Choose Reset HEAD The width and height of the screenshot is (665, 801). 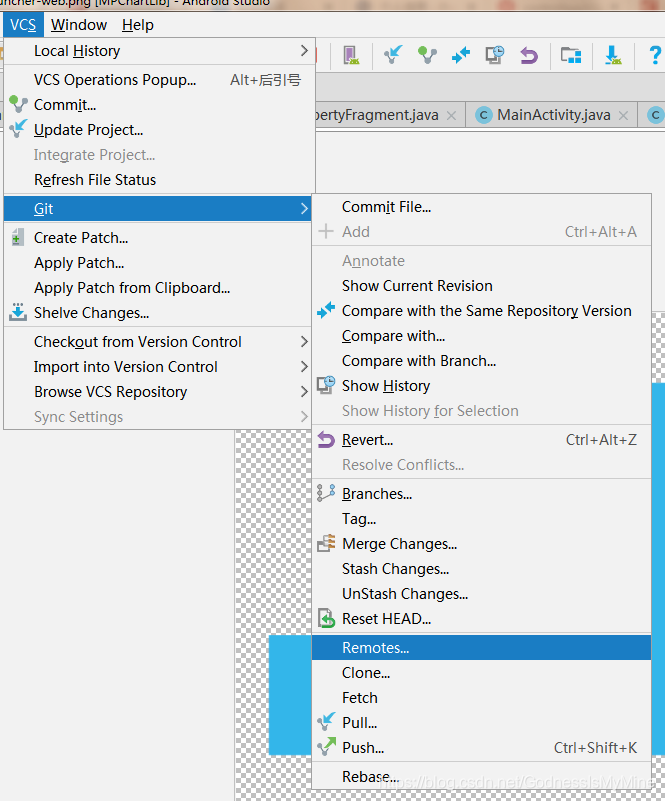click(481, 619)
